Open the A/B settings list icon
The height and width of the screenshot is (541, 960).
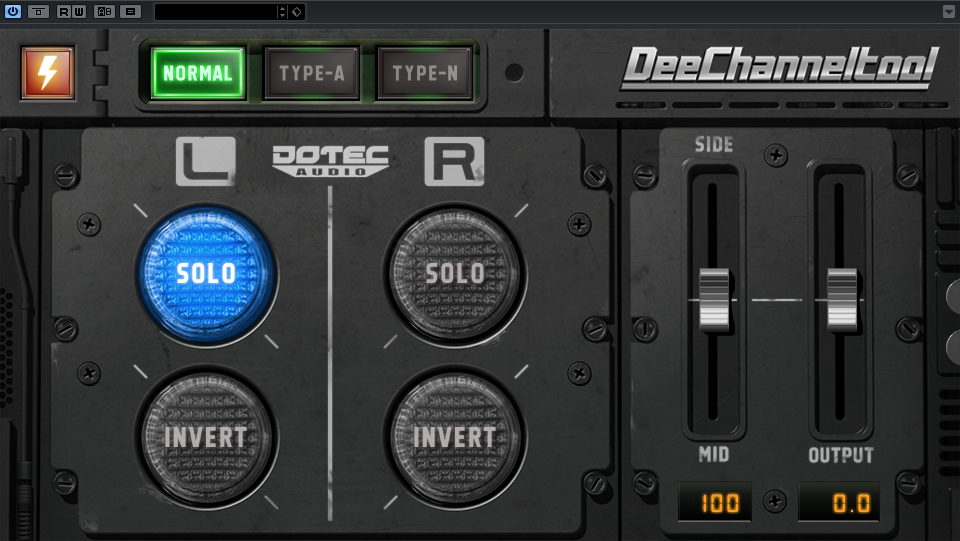click(x=130, y=11)
